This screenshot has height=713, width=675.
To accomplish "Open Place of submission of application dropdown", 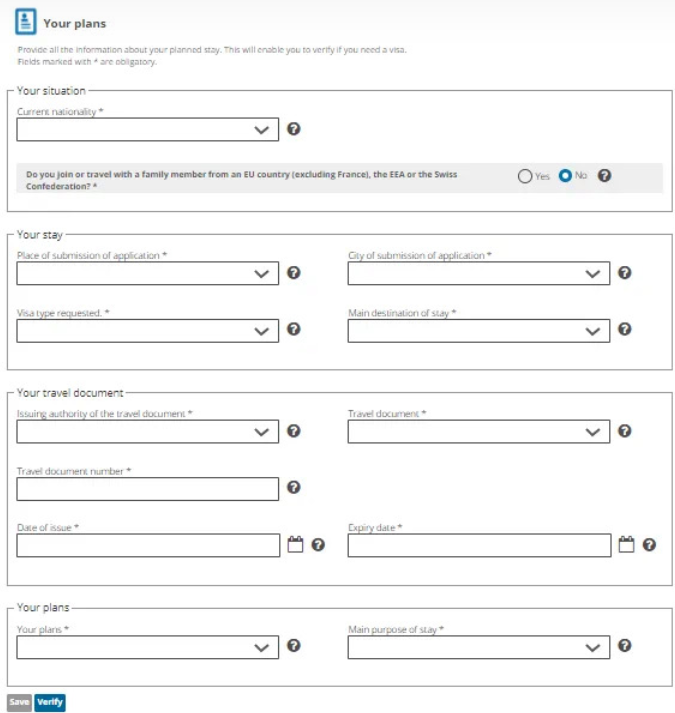I will pos(147,273).
